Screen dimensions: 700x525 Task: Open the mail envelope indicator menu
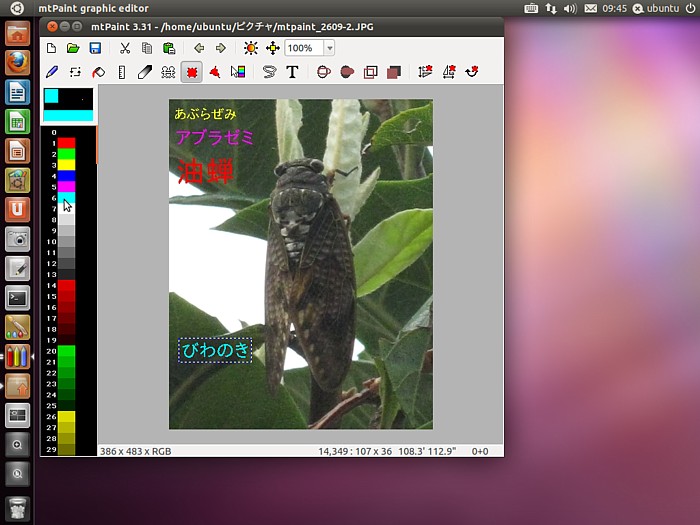591,8
